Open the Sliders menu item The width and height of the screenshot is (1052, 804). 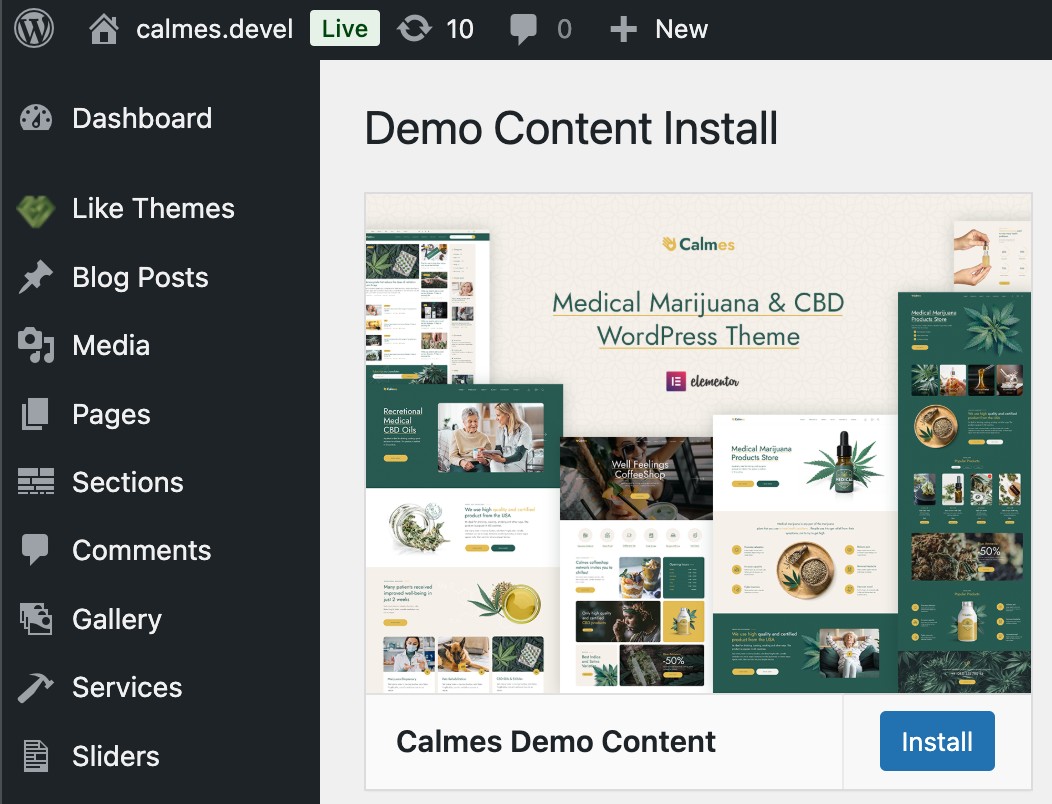click(x=116, y=756)
